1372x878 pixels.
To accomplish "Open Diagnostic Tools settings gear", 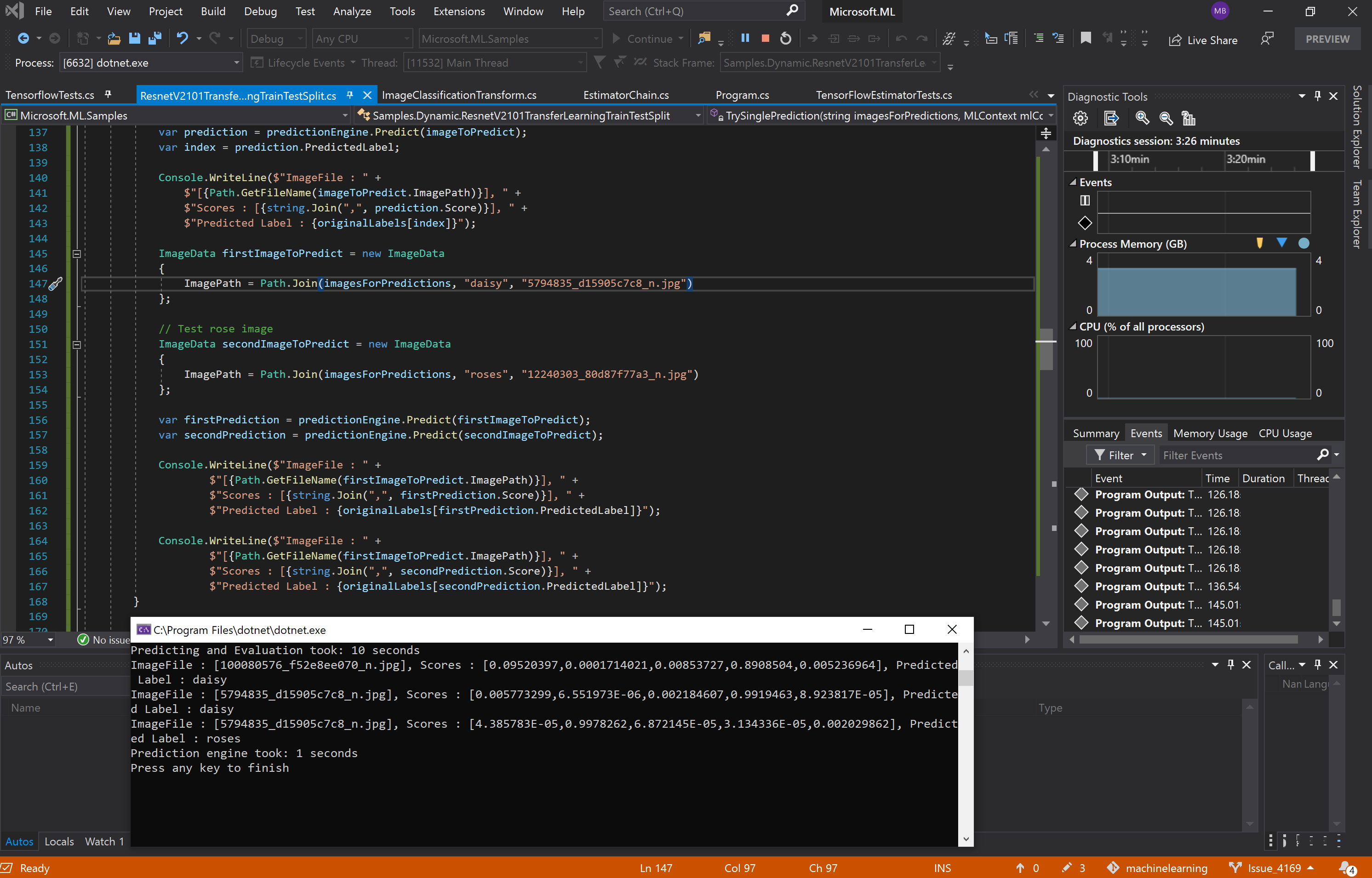I will coord(1080,118).
